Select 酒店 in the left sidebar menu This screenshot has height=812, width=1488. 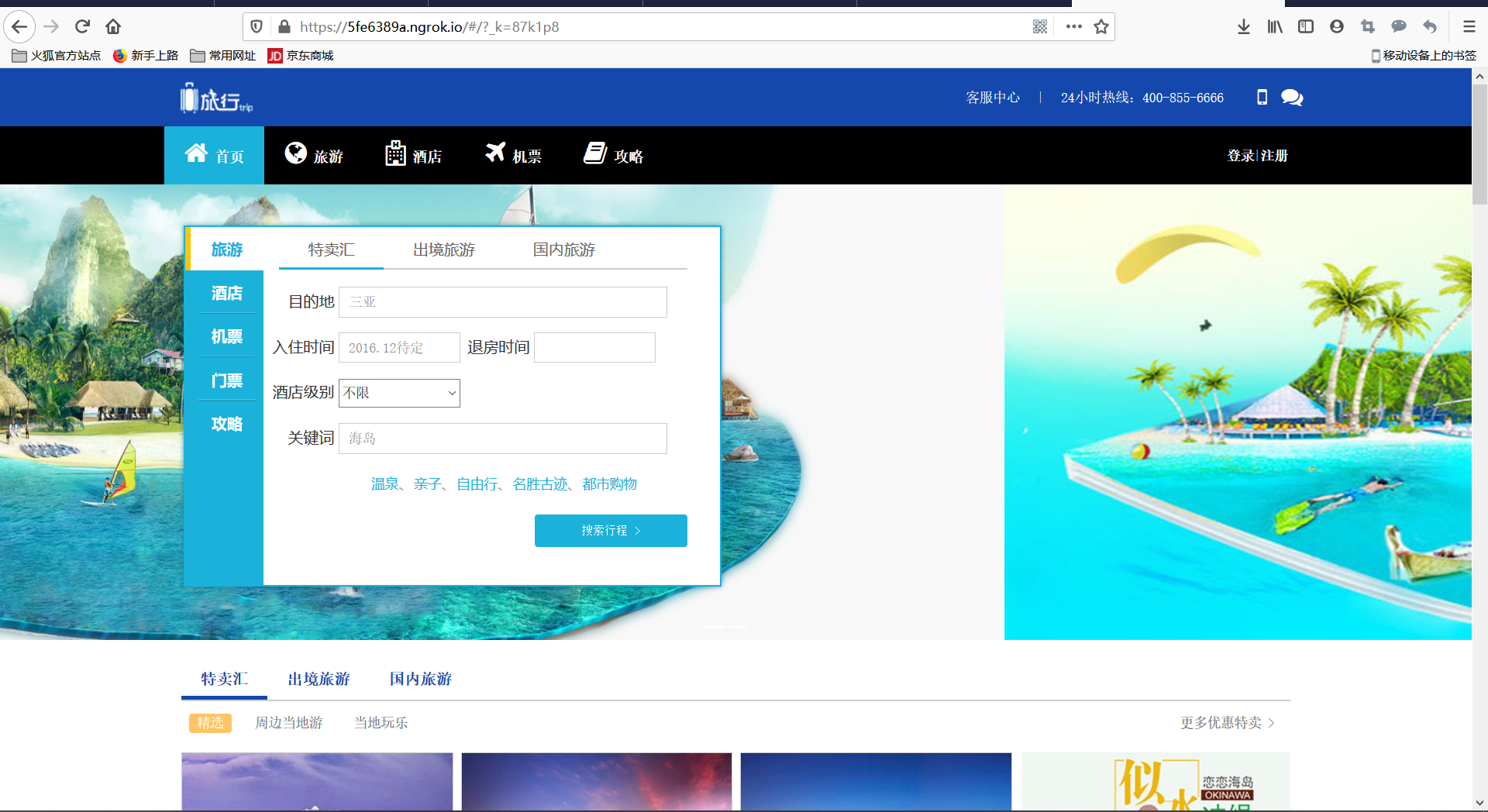(x=226, y=292)
